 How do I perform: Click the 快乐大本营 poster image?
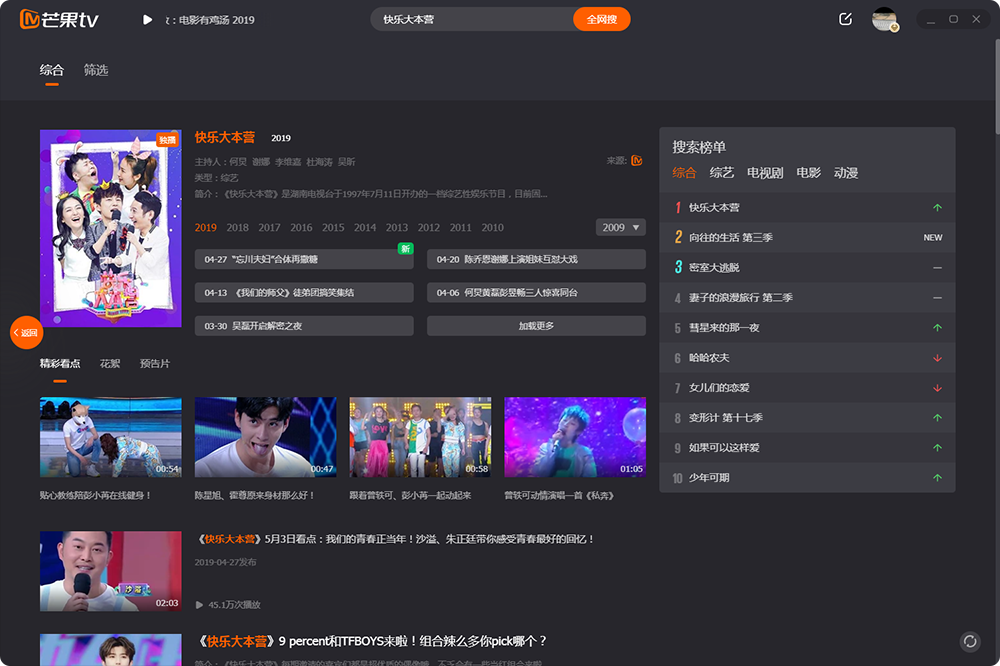click(x=110, y=228)
